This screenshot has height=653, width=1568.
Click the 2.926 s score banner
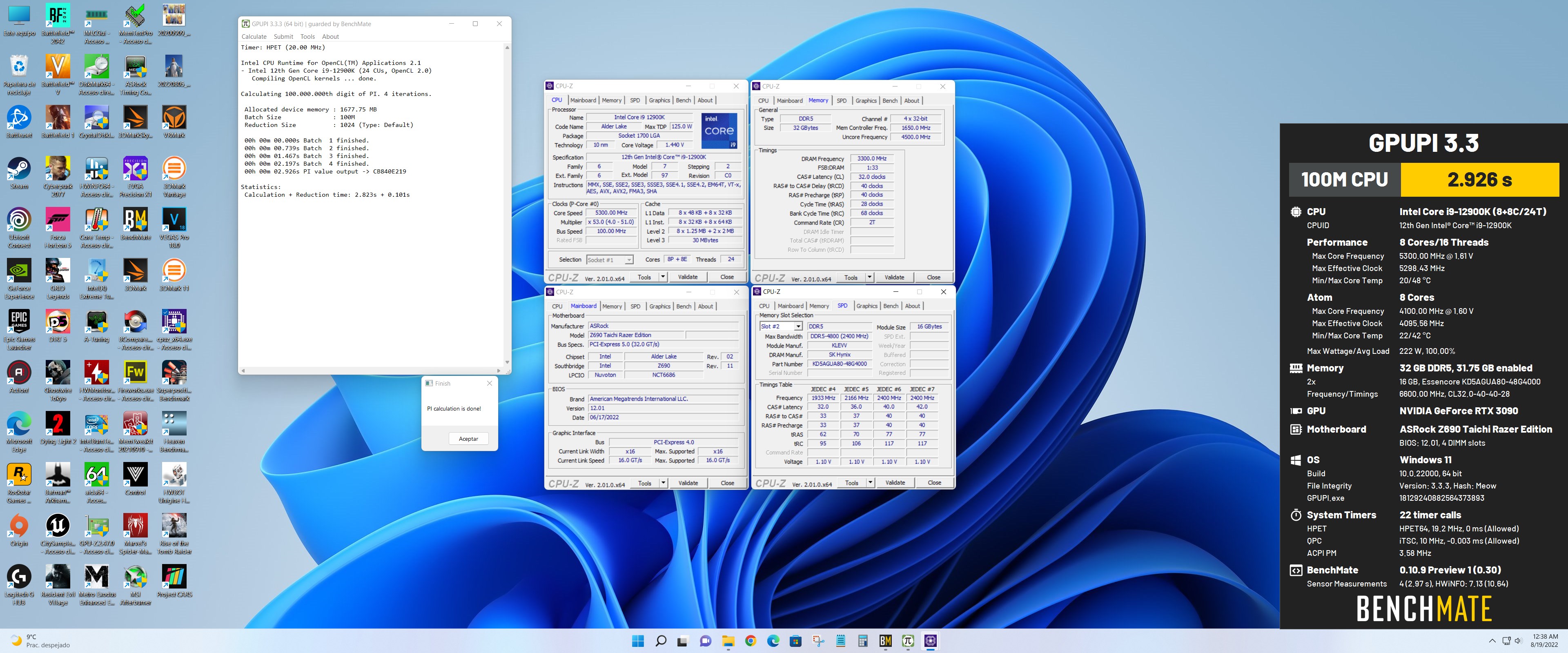pyautogui.click(x=1479, y=180)
